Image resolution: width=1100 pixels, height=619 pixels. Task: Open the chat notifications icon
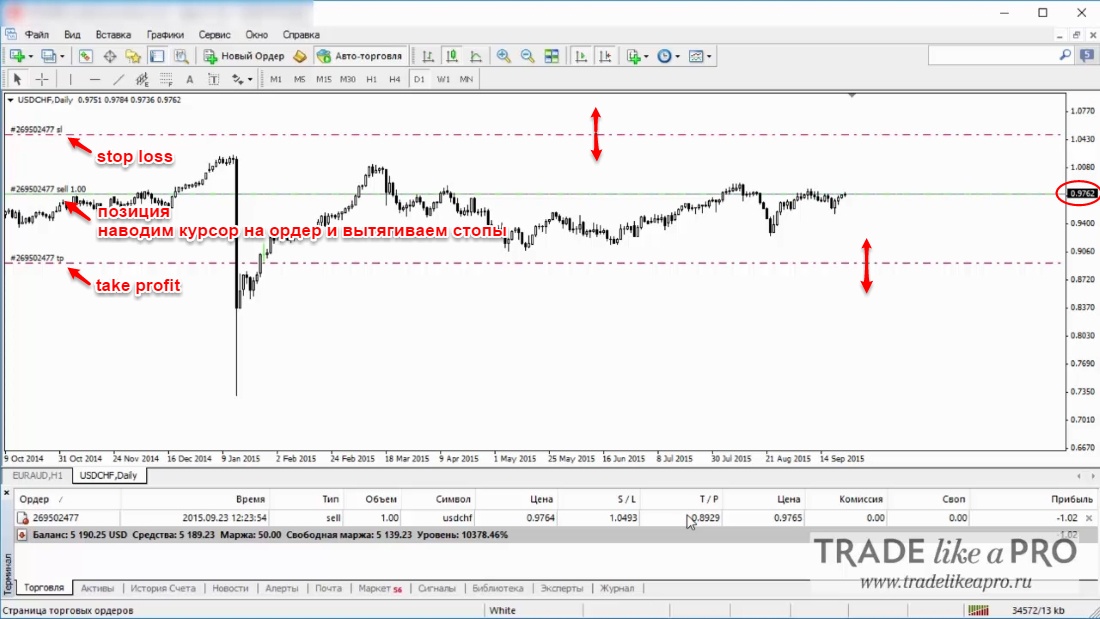[x=1087, y=55]
